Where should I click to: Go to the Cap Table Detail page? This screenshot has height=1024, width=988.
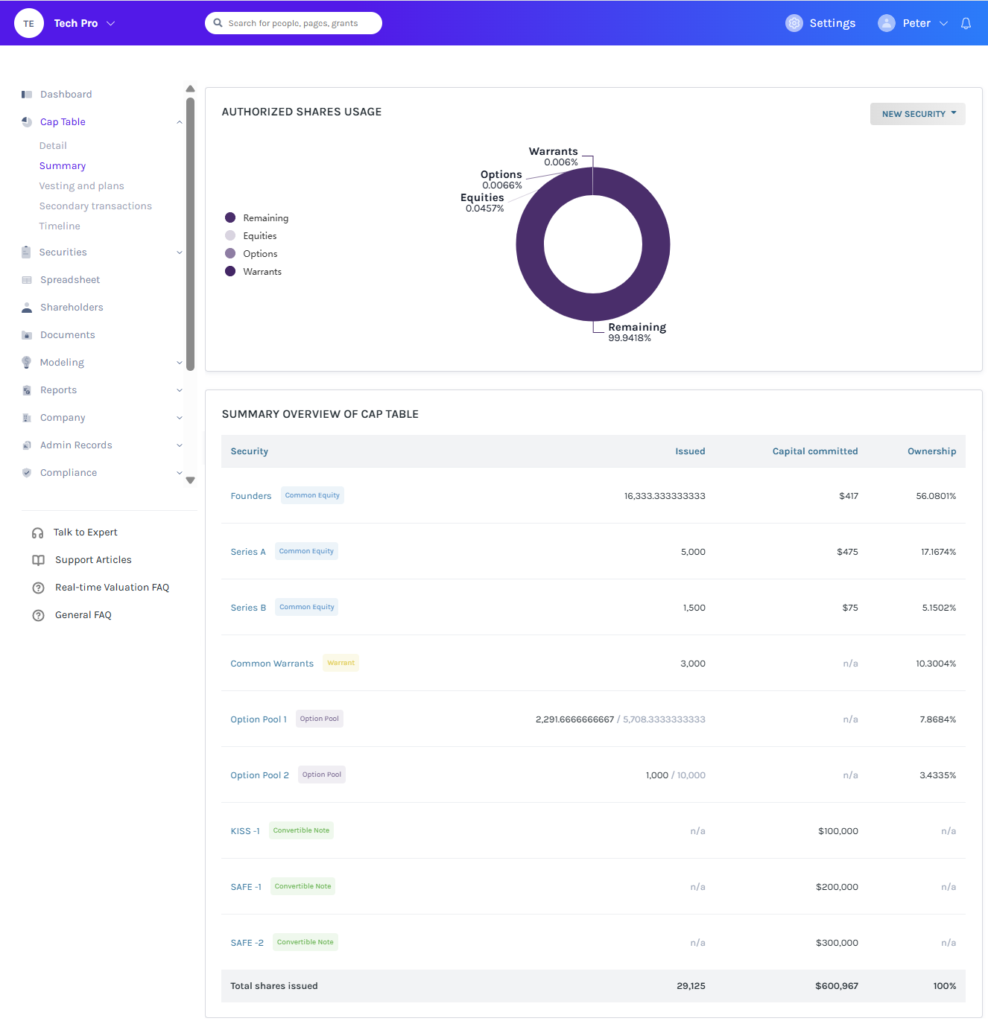point(53,146)
